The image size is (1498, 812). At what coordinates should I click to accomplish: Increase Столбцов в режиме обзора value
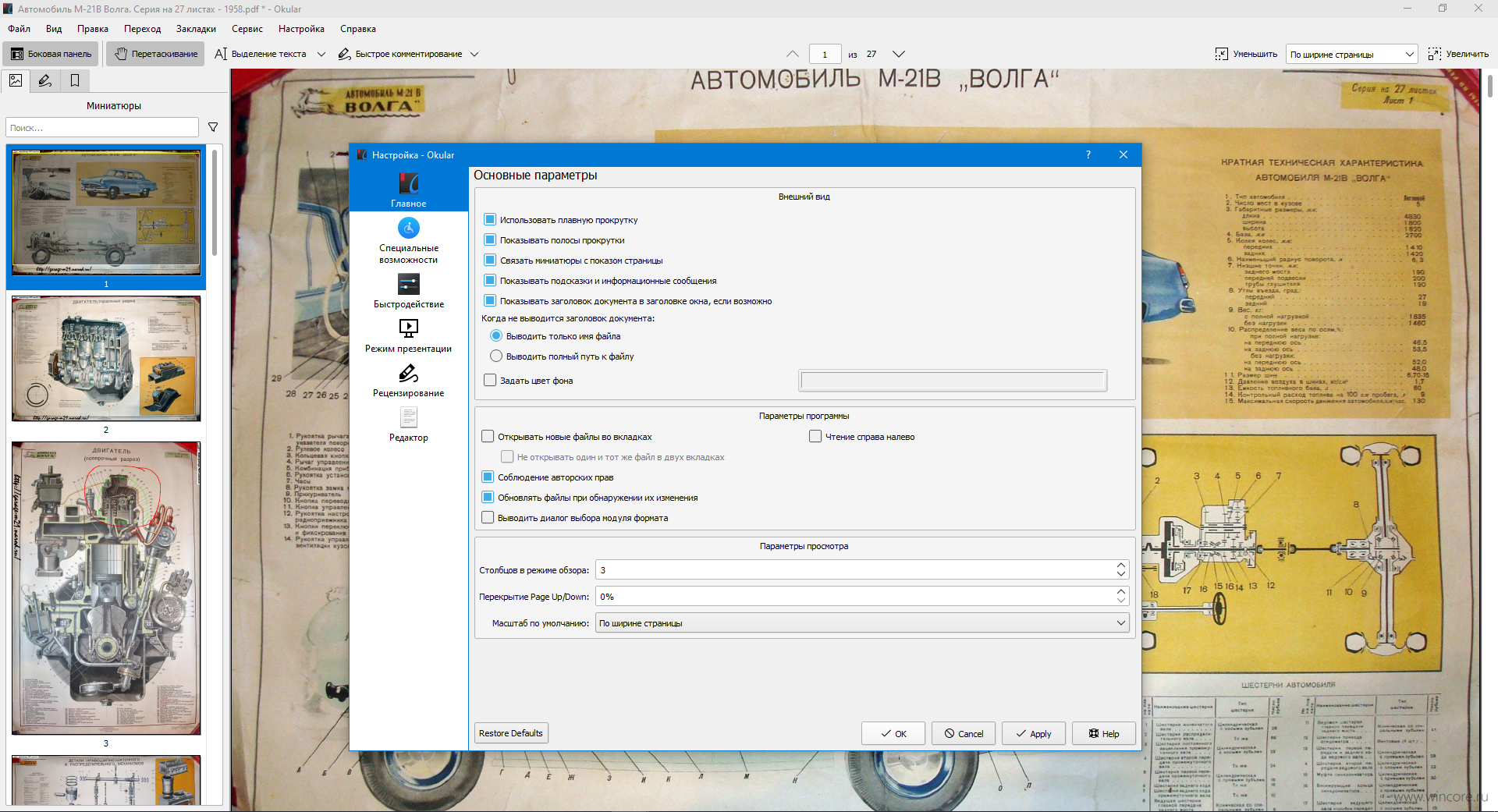1121,566
